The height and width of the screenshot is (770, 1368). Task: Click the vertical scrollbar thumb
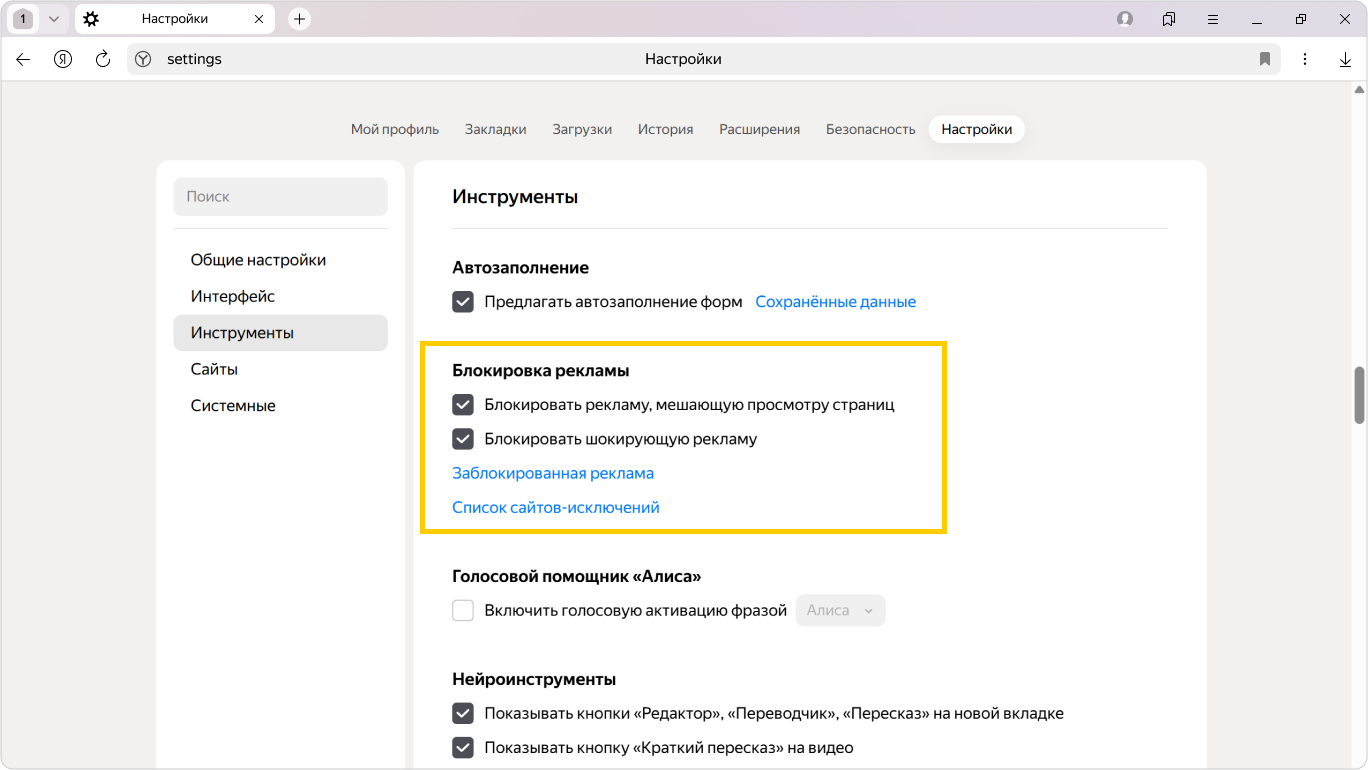[x=1359, y=395]
